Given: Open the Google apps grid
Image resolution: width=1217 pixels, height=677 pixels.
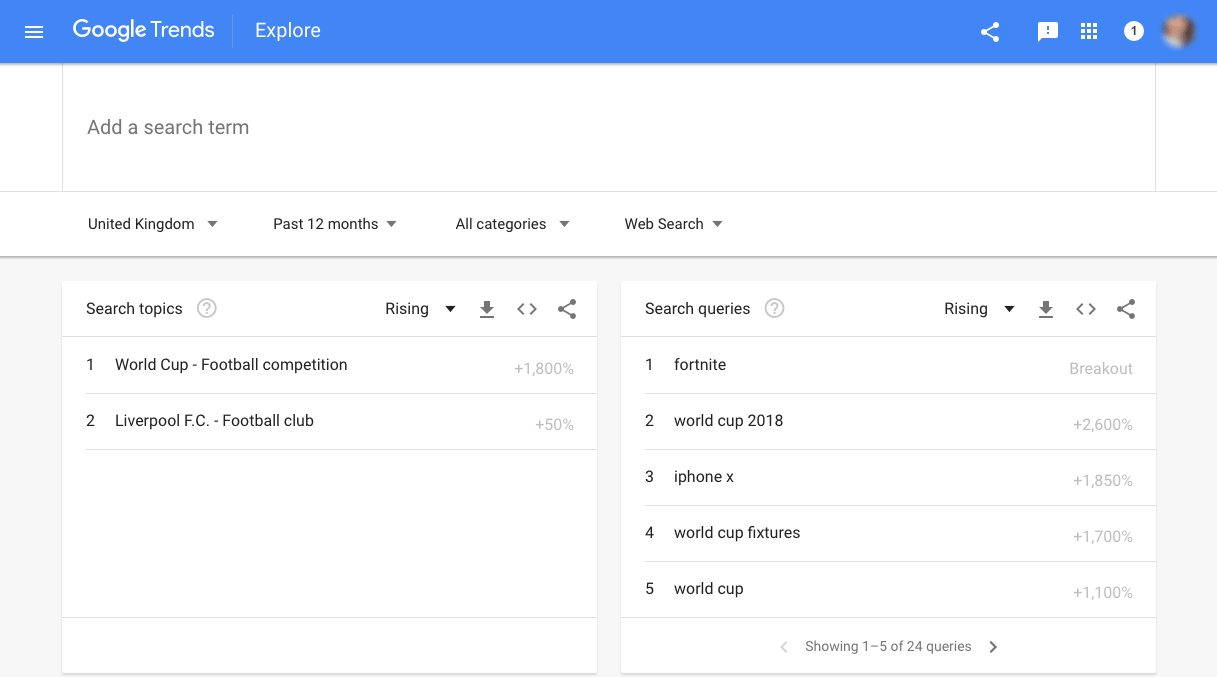Looking at the screenshot, I should [x=1090, y=32].
